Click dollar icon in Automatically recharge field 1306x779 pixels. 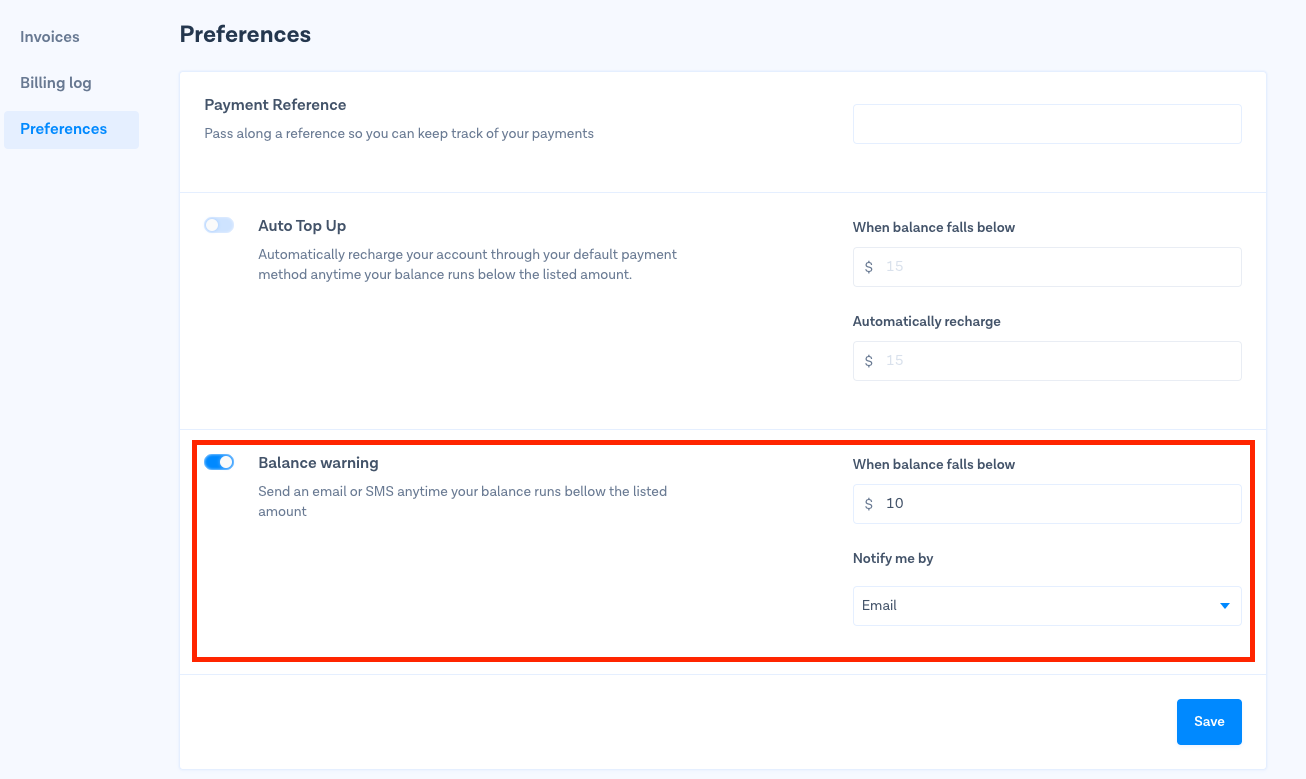(868, 361)
